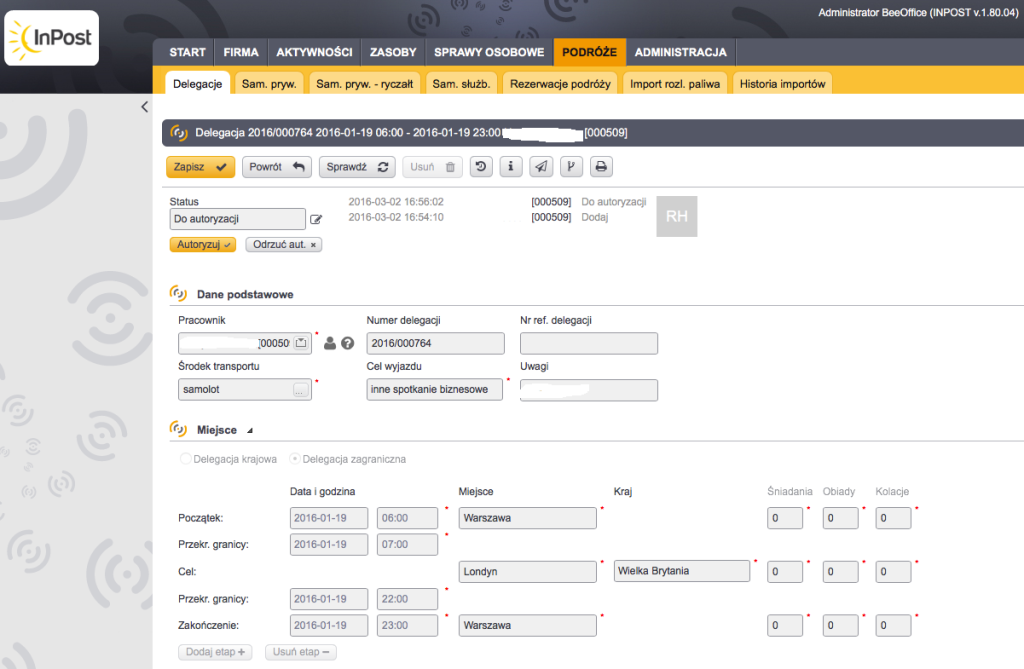Click the history clock icon in toolbar

click(x=482, y=167)
